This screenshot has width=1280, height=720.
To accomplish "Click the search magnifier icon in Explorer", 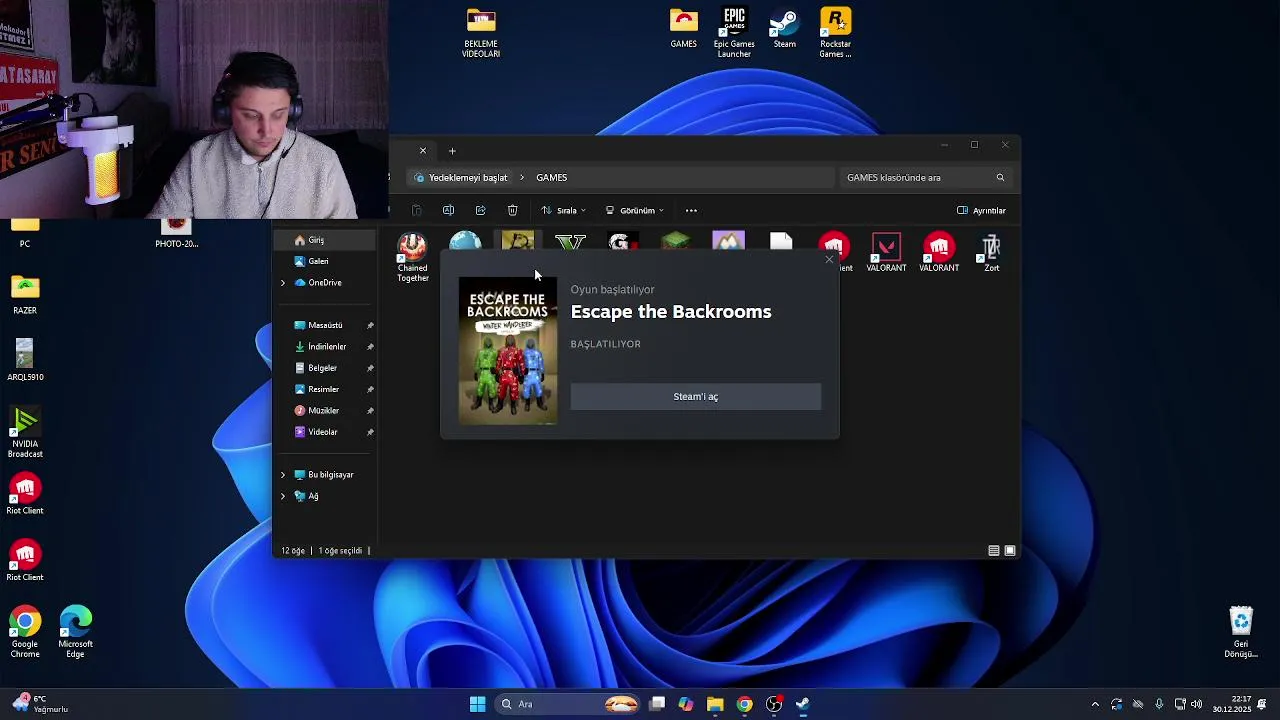I will tap(1000, 177).
